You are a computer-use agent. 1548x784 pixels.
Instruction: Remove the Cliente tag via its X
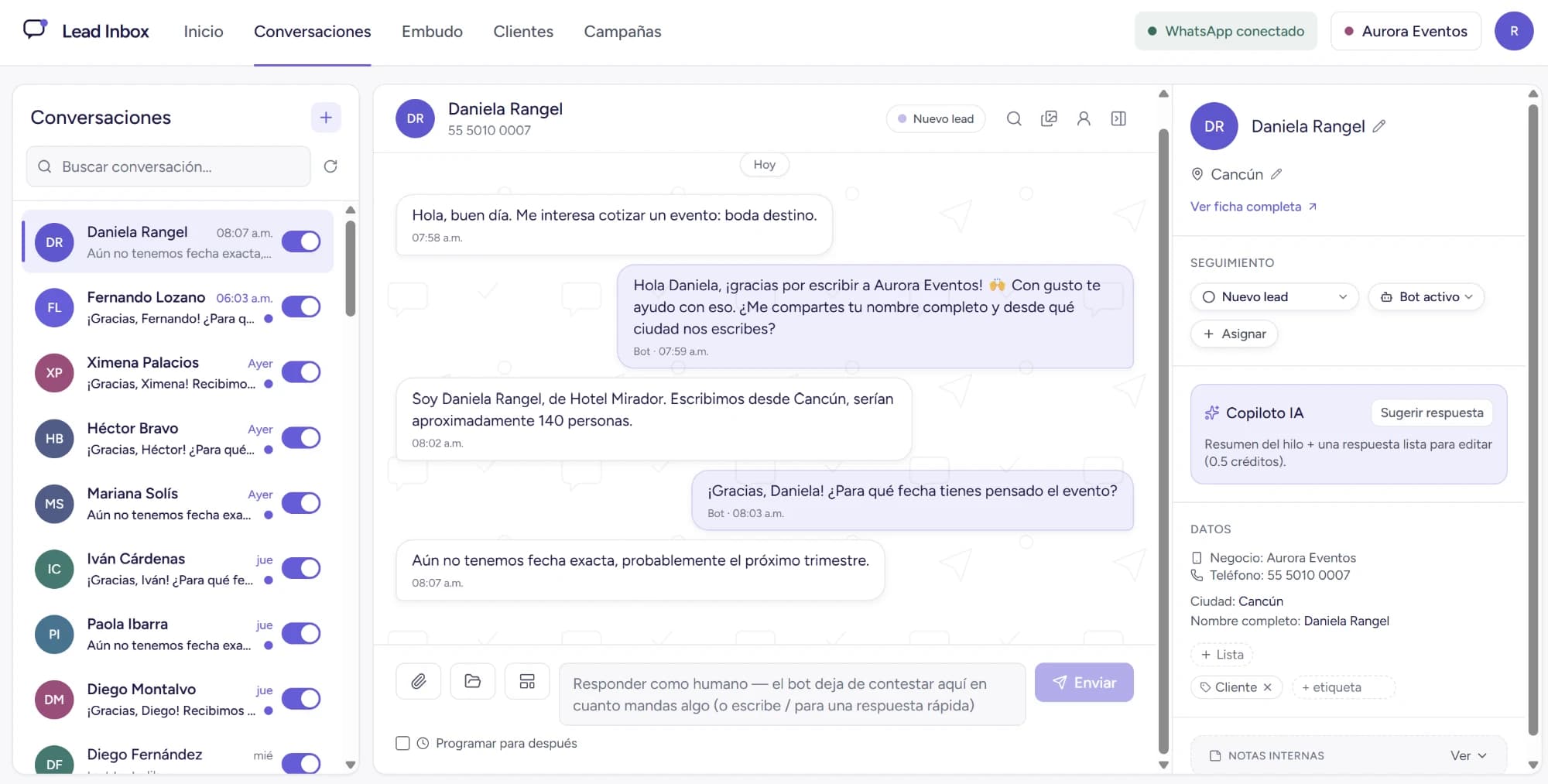coord(1267,687)
